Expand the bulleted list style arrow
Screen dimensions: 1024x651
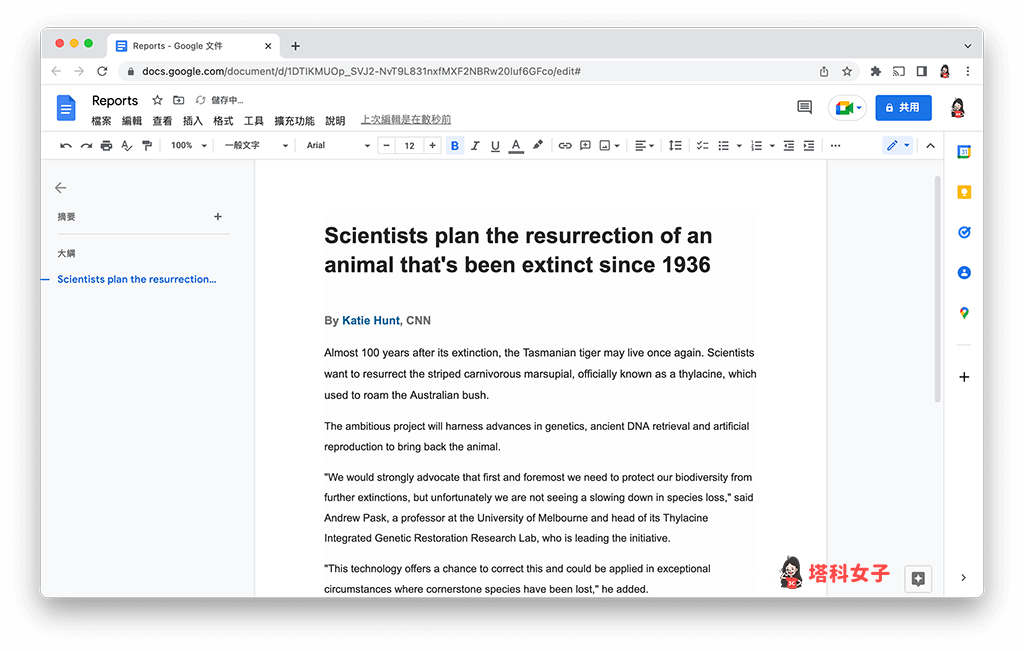739,146
